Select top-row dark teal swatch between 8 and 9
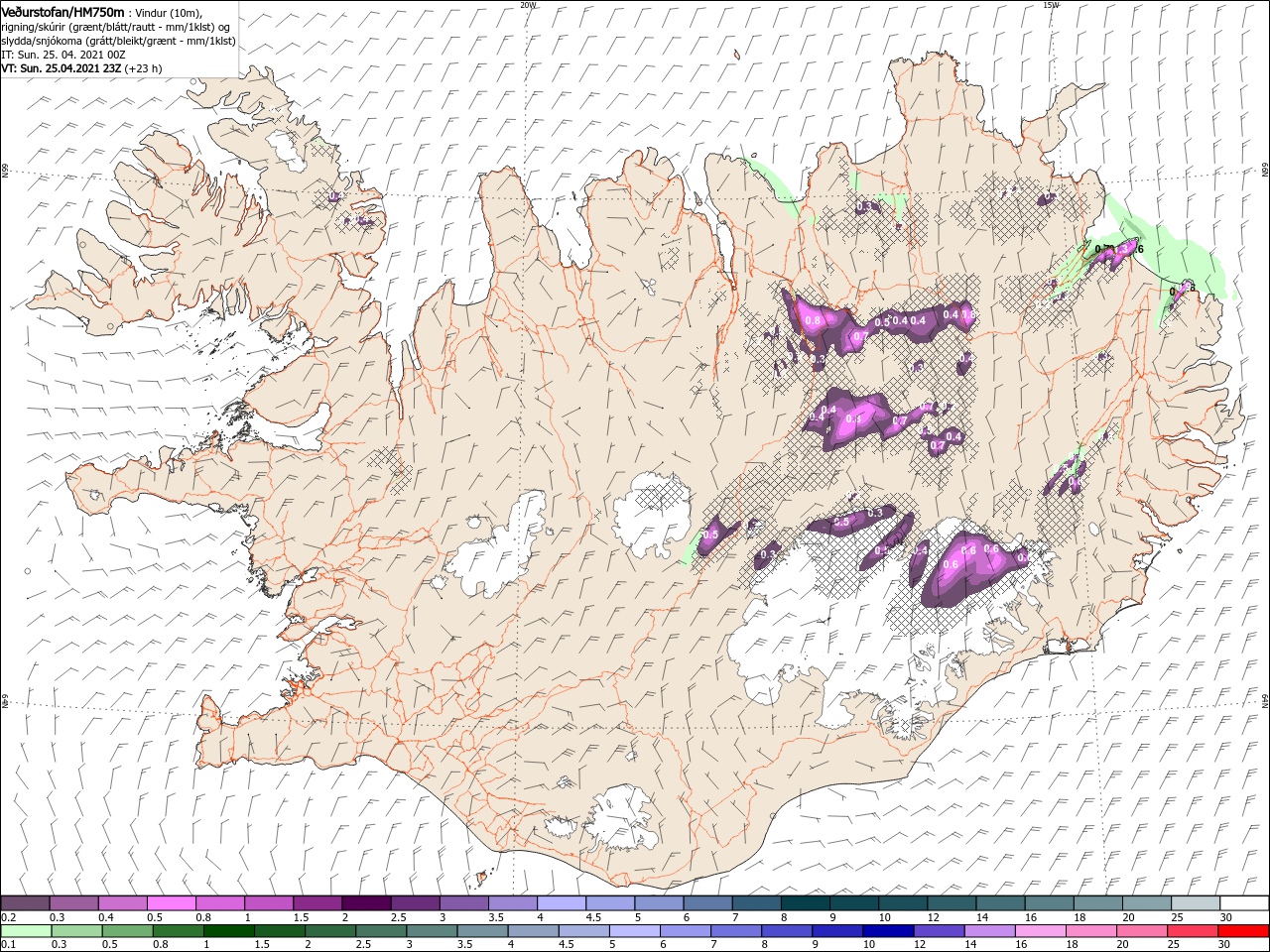This screenshot has width=1270, height=952. click(x=805, y=903)
